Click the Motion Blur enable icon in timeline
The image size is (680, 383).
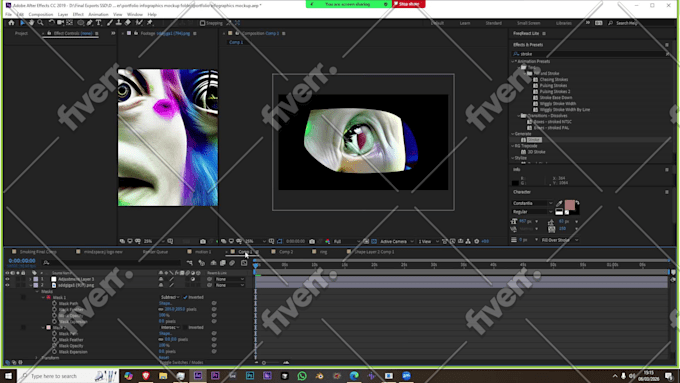click(232, 263)
